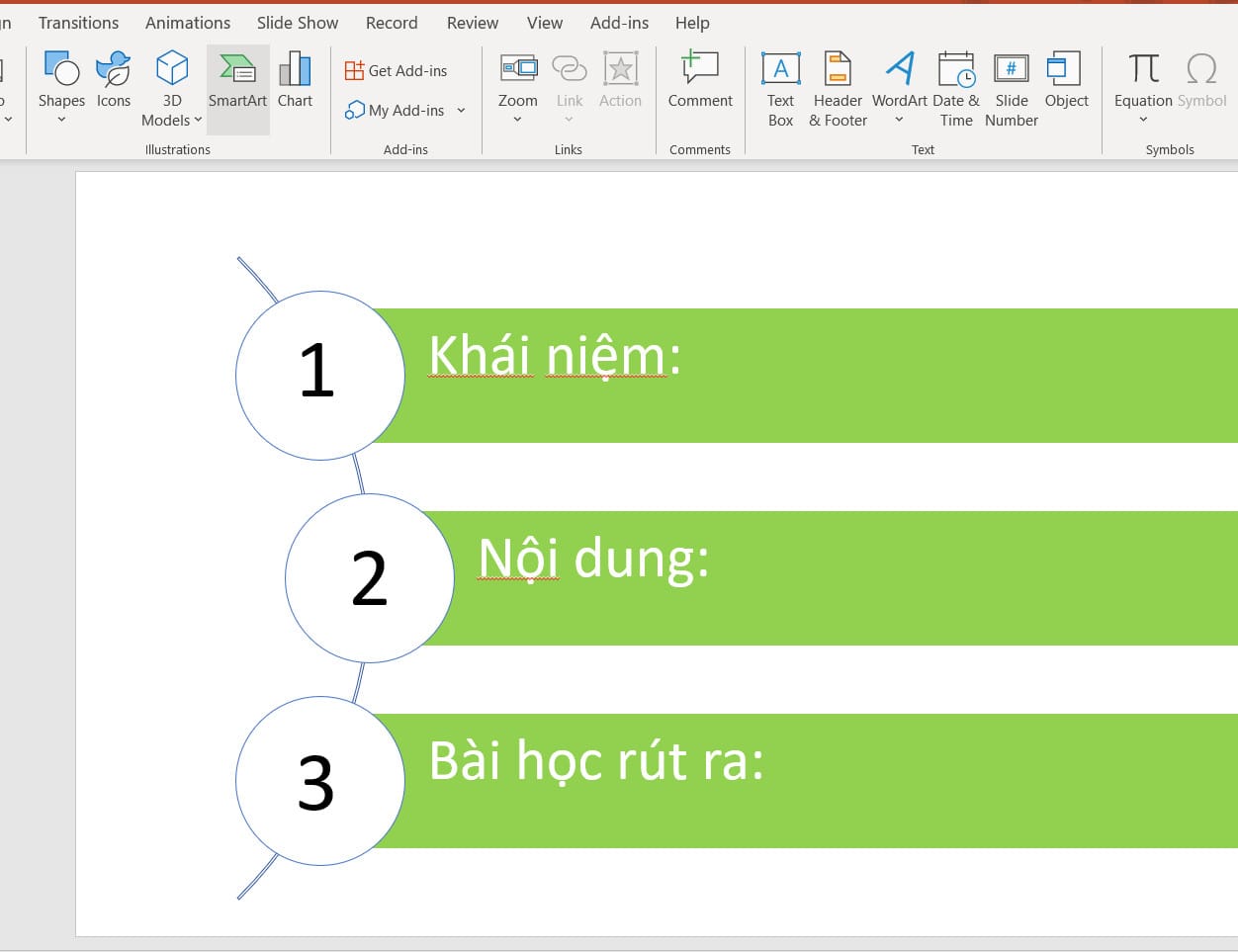Switch to the Animations tab
Screen dimensions: 1238x952
click(x=188, y=23)
